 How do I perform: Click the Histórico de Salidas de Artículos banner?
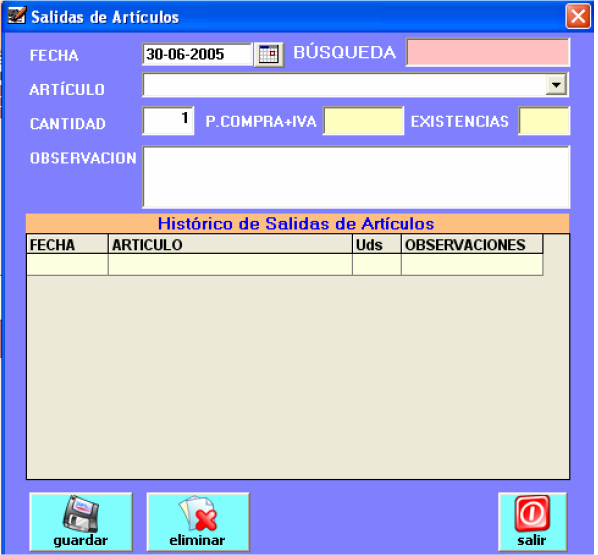click(x=297, y=224)
